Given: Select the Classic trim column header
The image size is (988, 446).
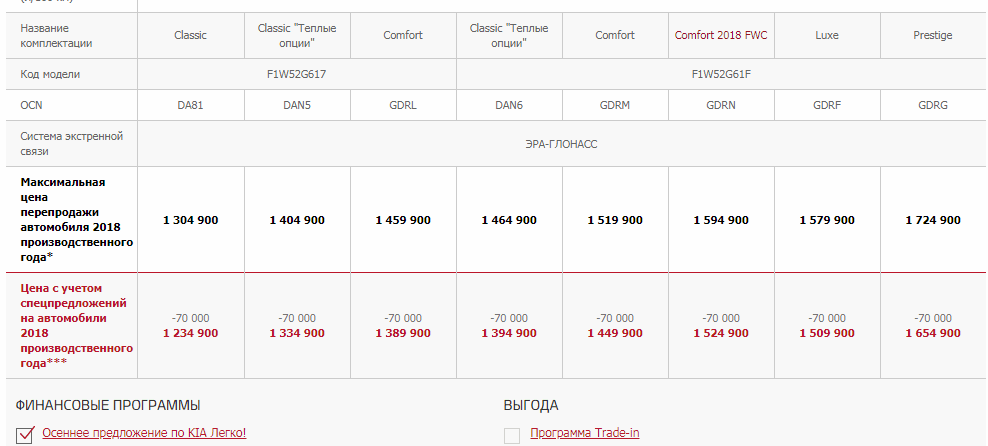Looking at the screenshot, I should coord(190,35).
